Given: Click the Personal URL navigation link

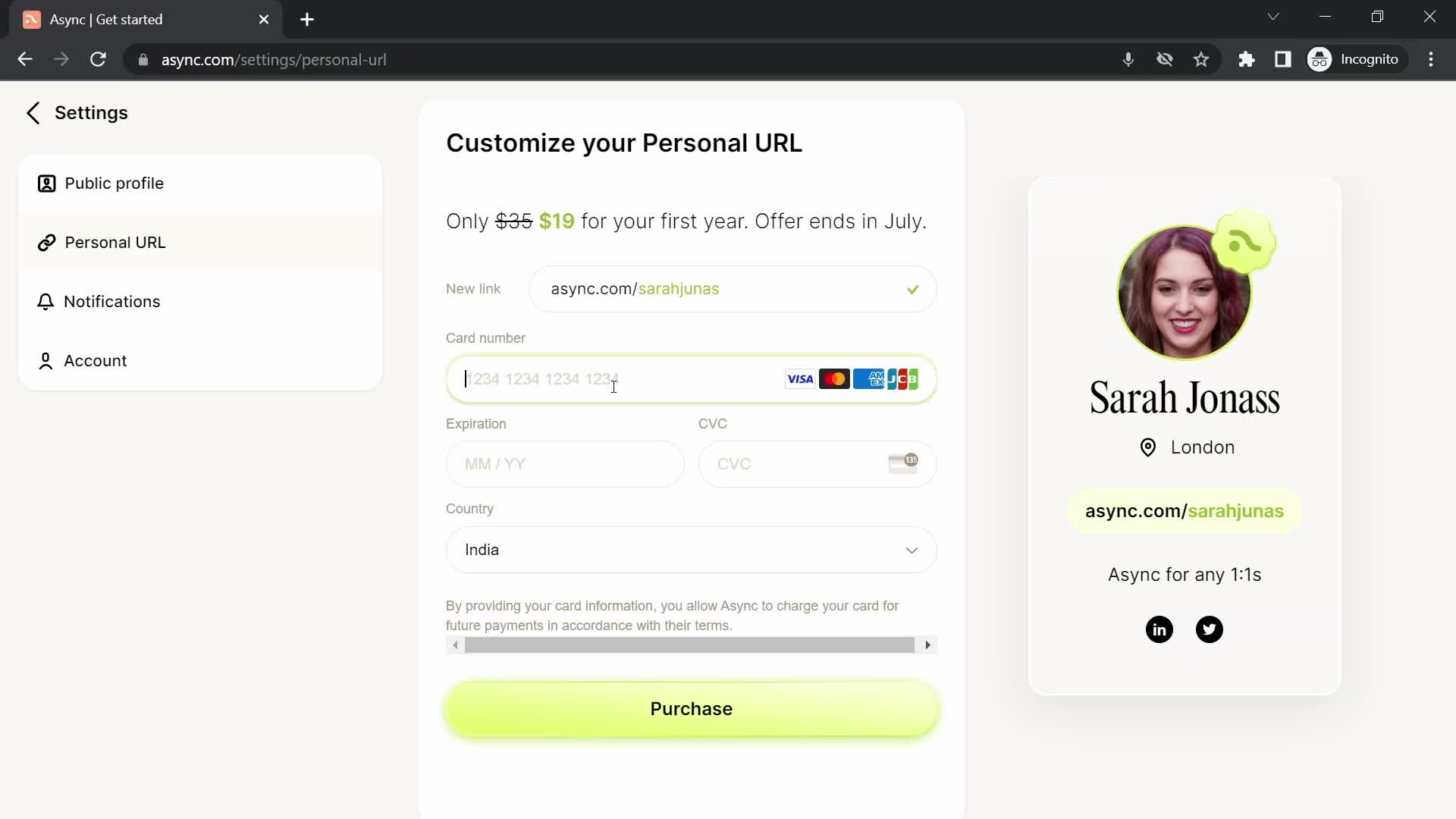Looking at the screenshot, I should point(115,242).
